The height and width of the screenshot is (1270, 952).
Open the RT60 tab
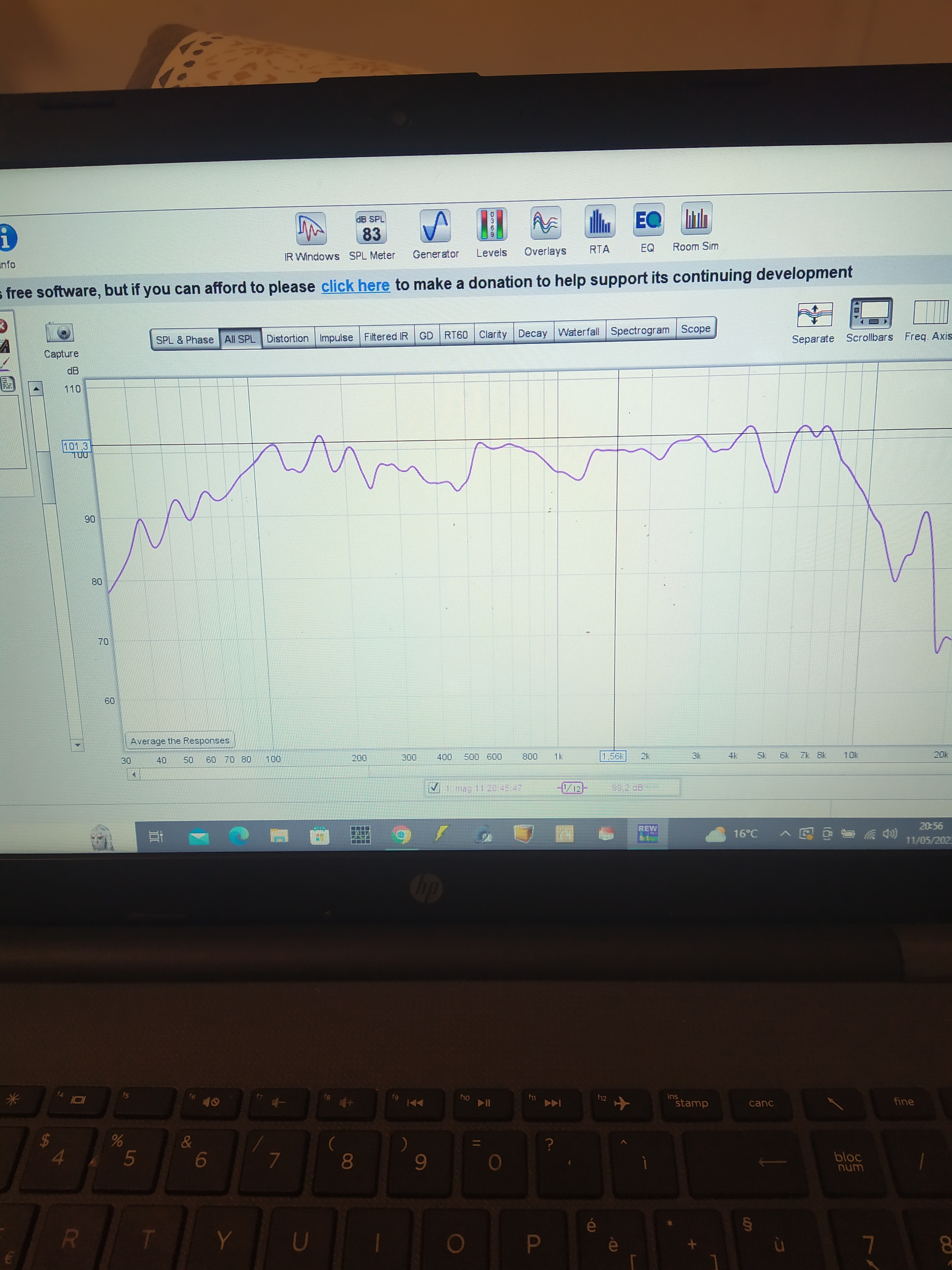point(456,335)
